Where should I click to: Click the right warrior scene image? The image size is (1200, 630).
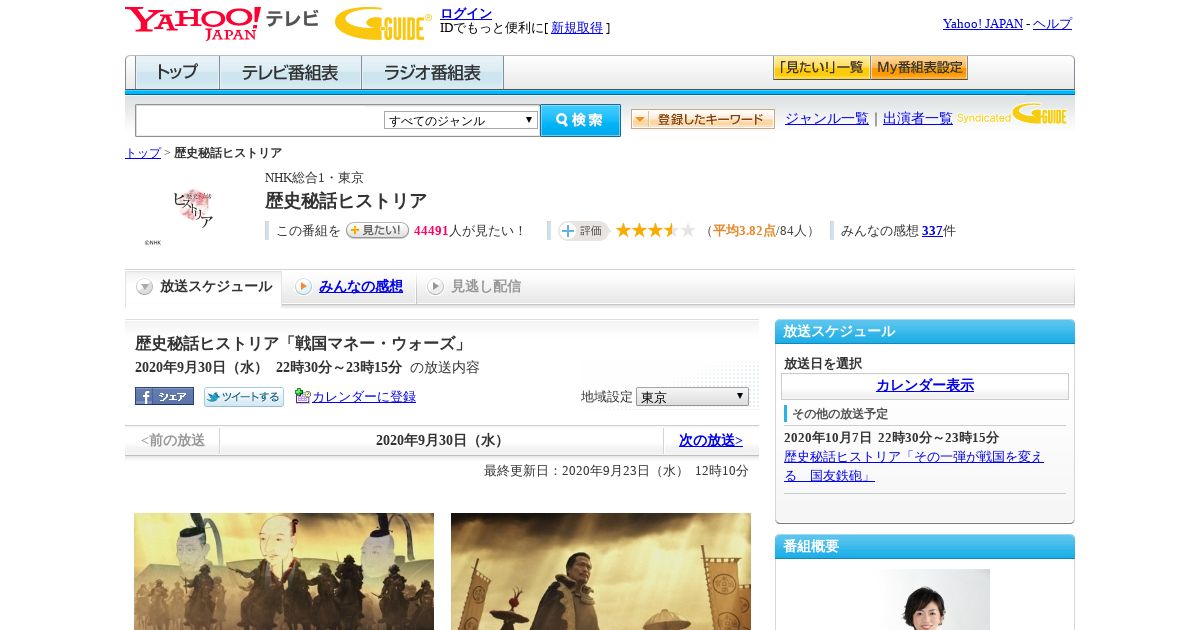tap(601, 571)
